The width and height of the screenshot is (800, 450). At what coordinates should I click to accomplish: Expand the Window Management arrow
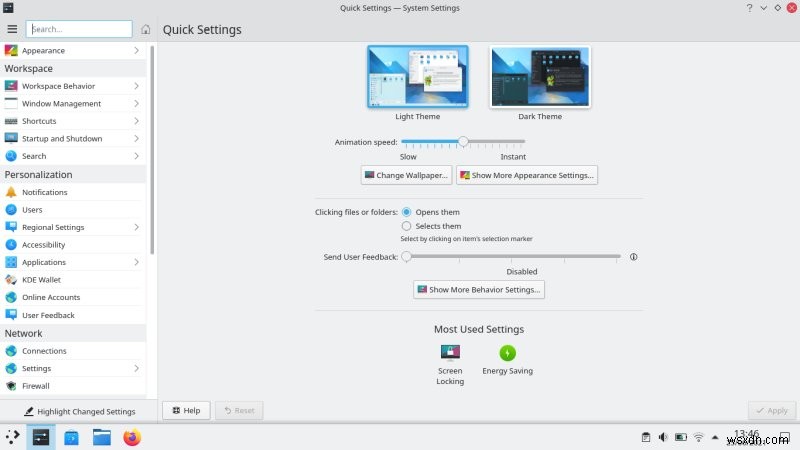(x=136, y=103)
